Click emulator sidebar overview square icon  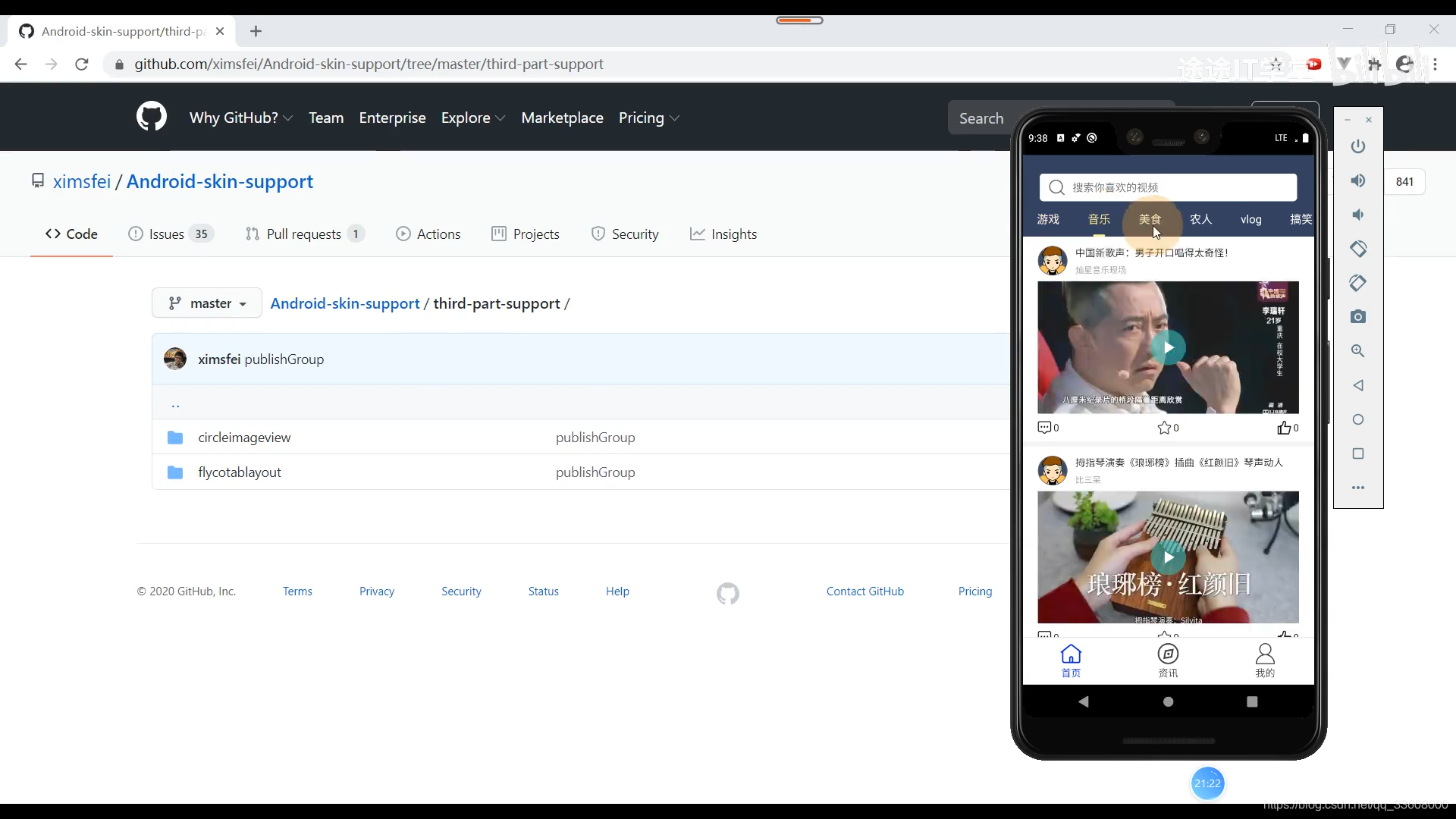pyautogui.click(x=1358, y=453)
